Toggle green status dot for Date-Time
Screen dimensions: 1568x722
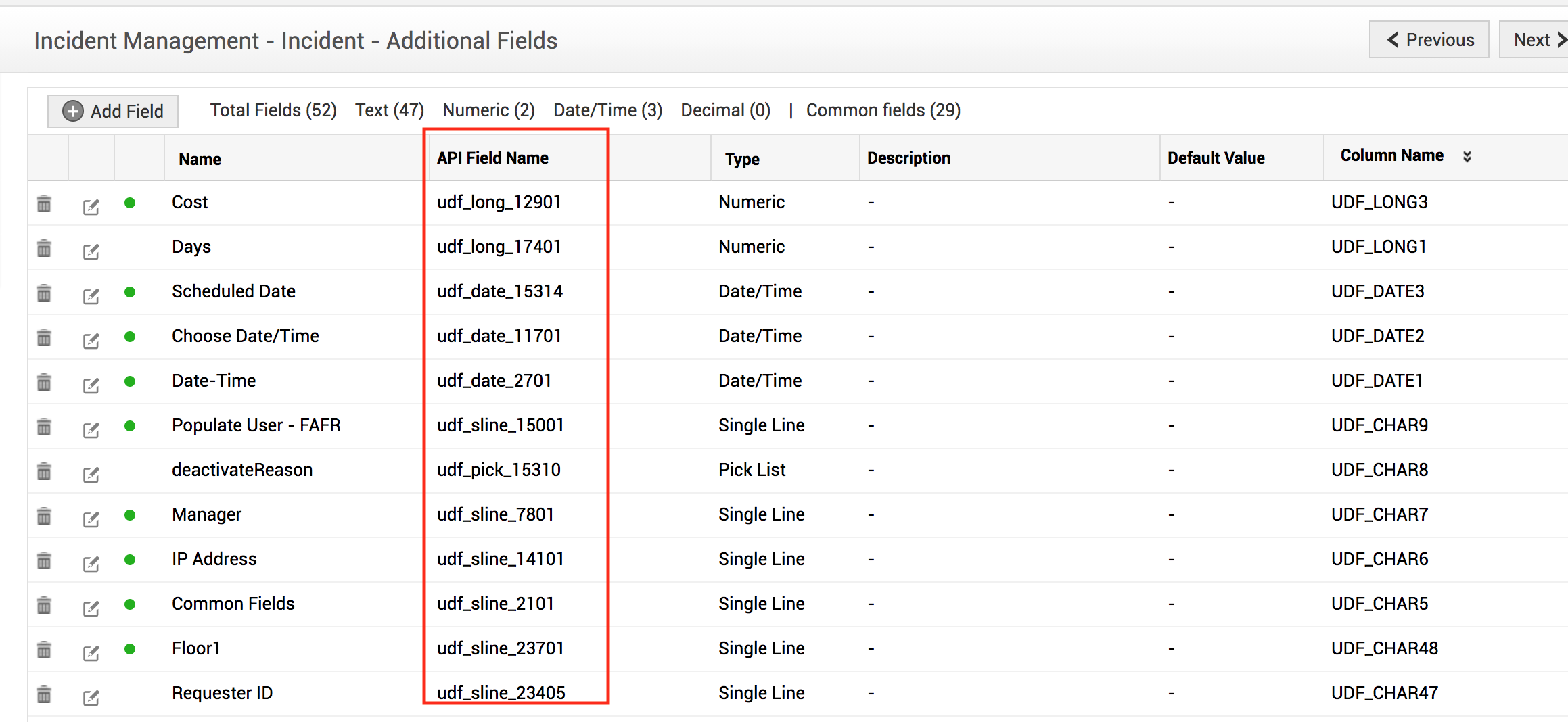pyautogui.click(x=130, y=381)
